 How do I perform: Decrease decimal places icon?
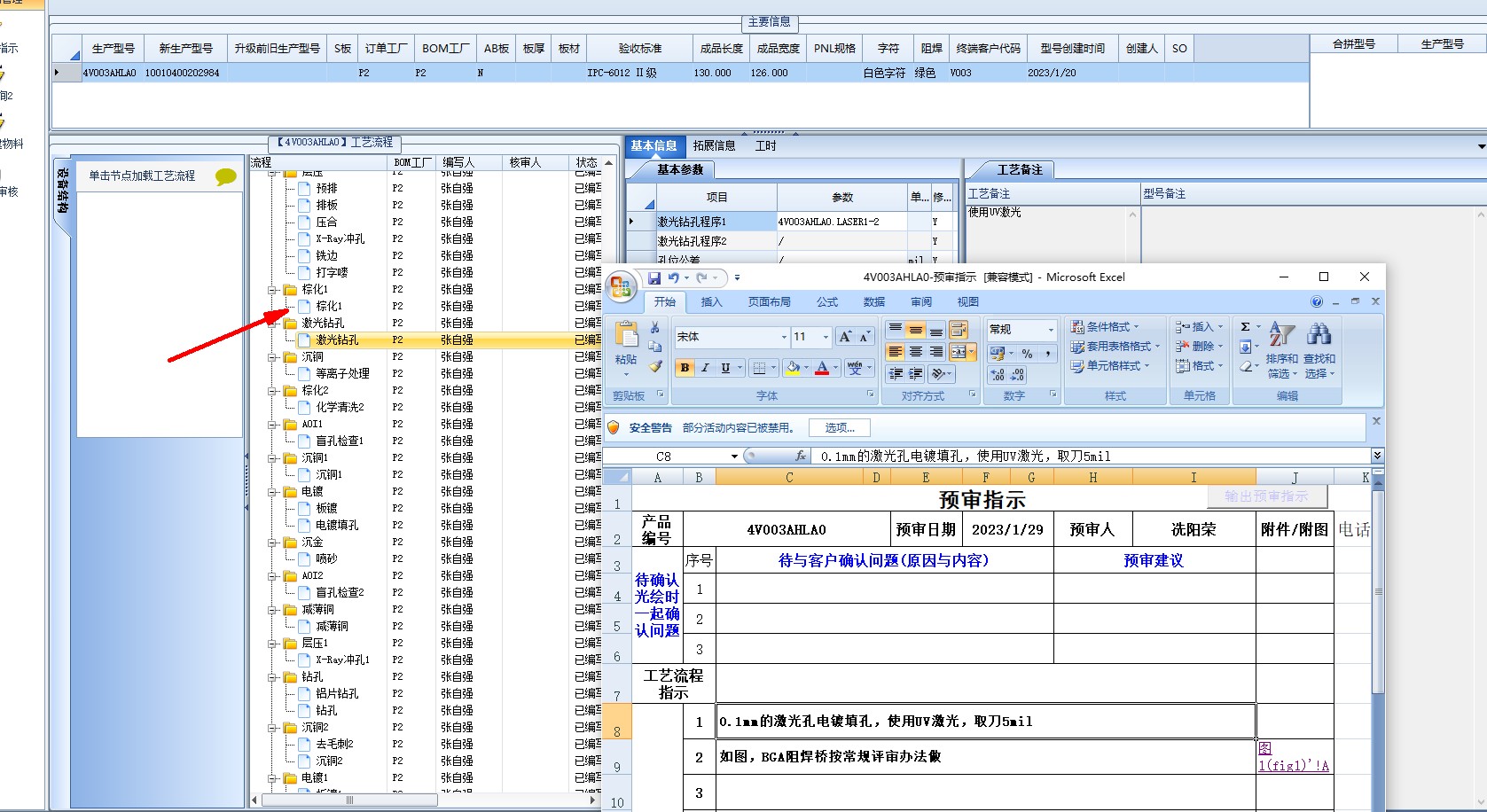tap(1018, 374)
